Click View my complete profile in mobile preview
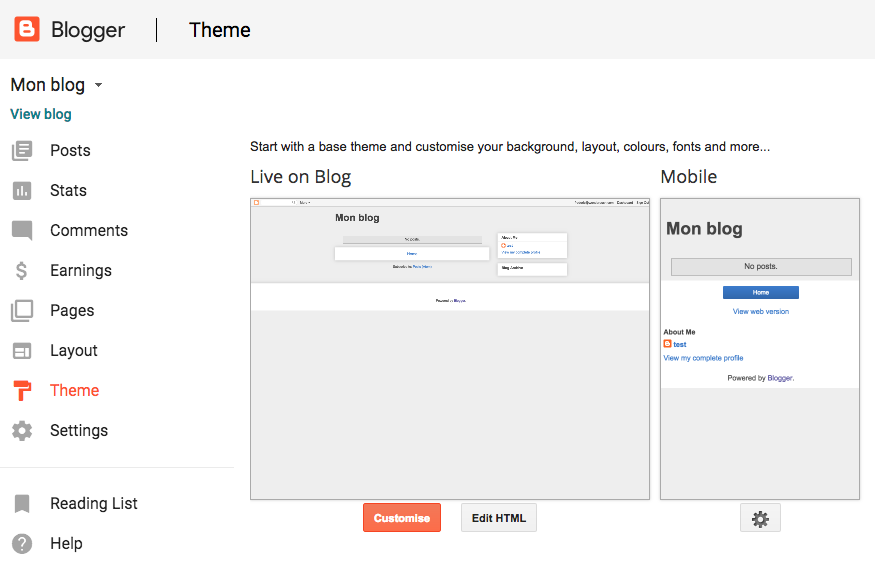The image size is (875, 586). 703,358
